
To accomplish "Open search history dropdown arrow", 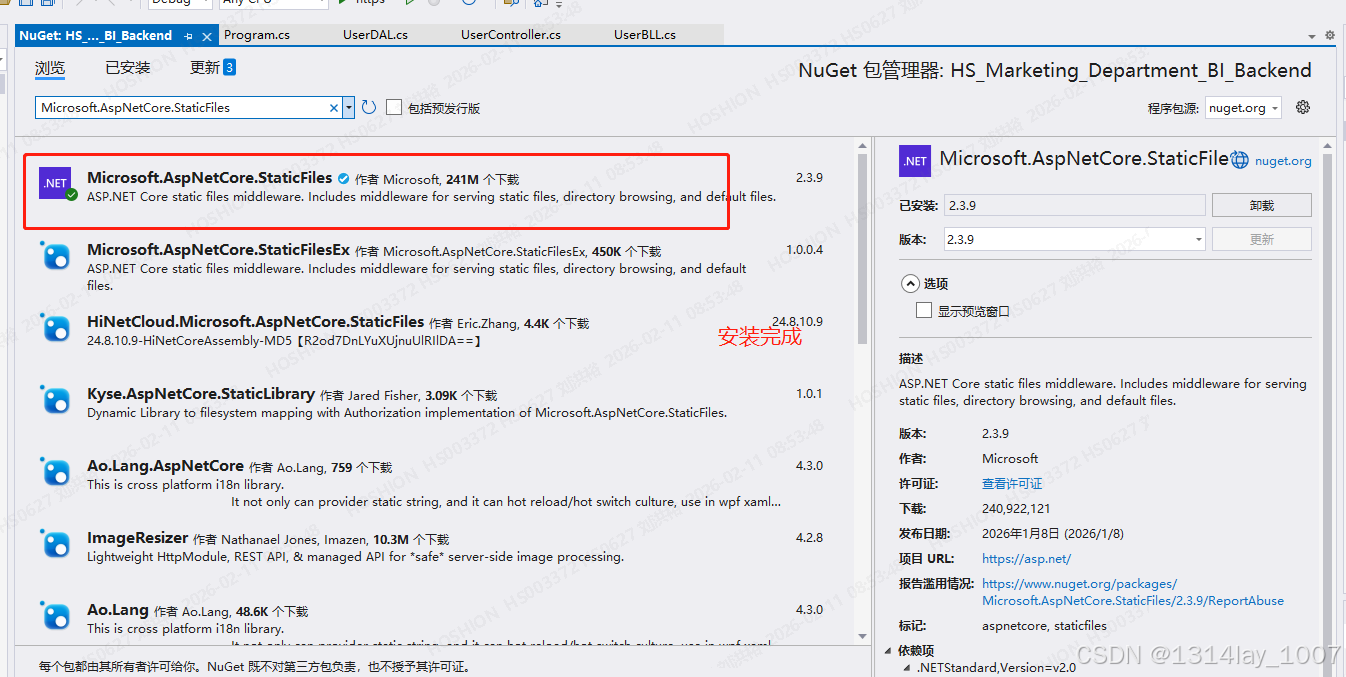I will tap(349, 107).
